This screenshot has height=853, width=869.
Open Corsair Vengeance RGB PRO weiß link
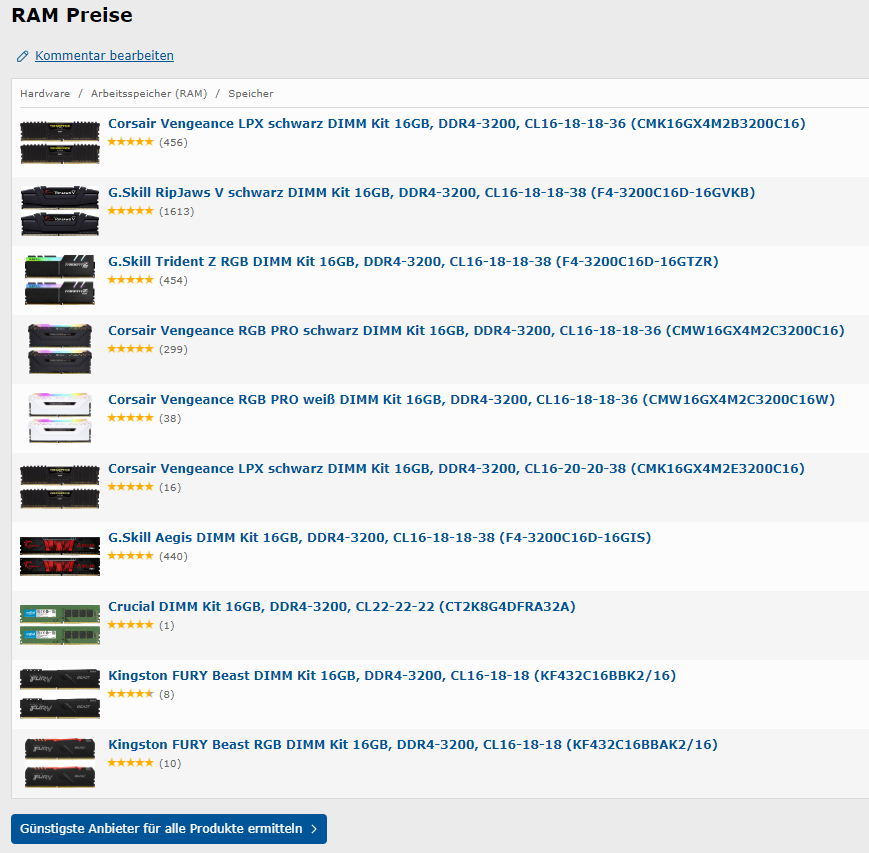(471, 400)
